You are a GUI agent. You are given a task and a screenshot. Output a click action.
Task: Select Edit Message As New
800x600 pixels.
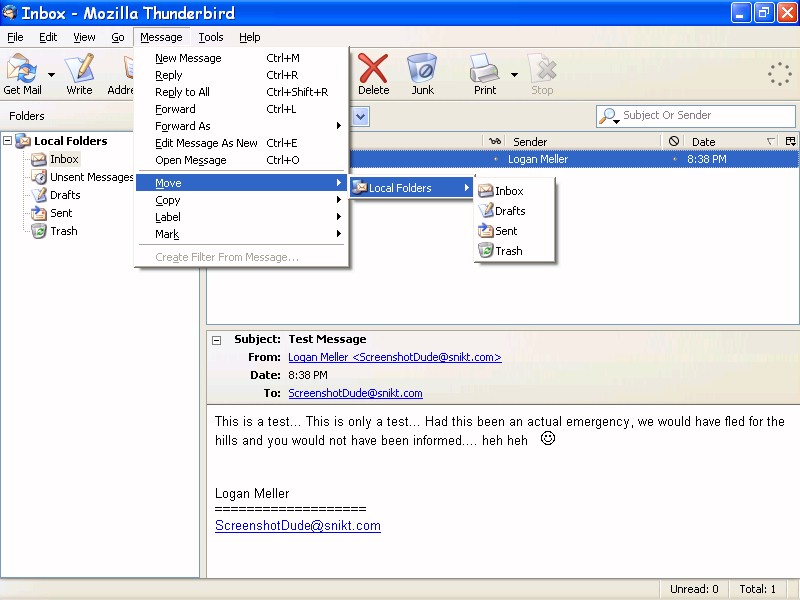241,143
